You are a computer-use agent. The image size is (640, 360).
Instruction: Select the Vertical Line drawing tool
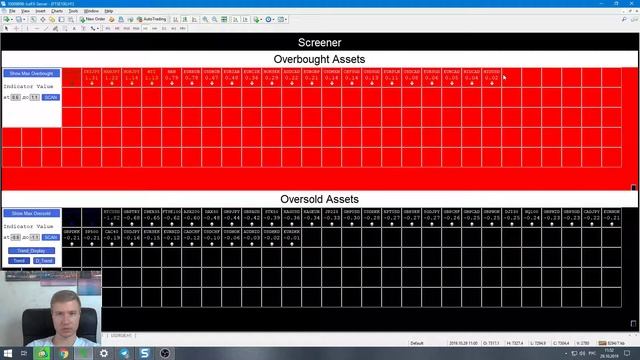(27, 29)
